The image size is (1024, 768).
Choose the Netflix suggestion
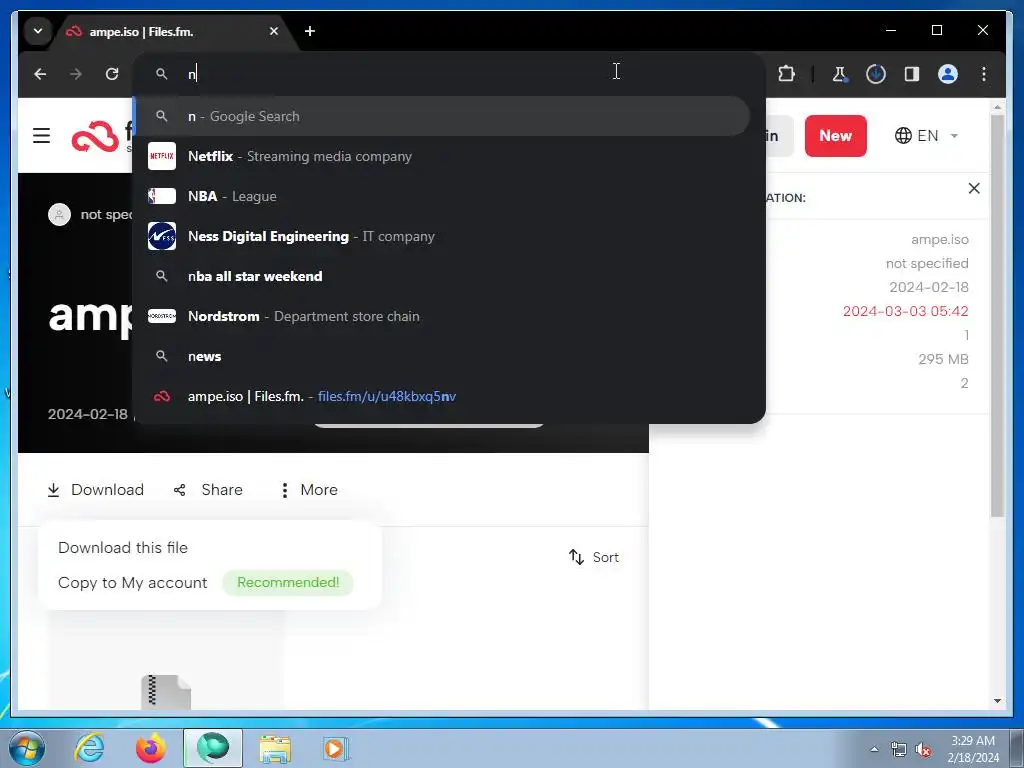442,156
